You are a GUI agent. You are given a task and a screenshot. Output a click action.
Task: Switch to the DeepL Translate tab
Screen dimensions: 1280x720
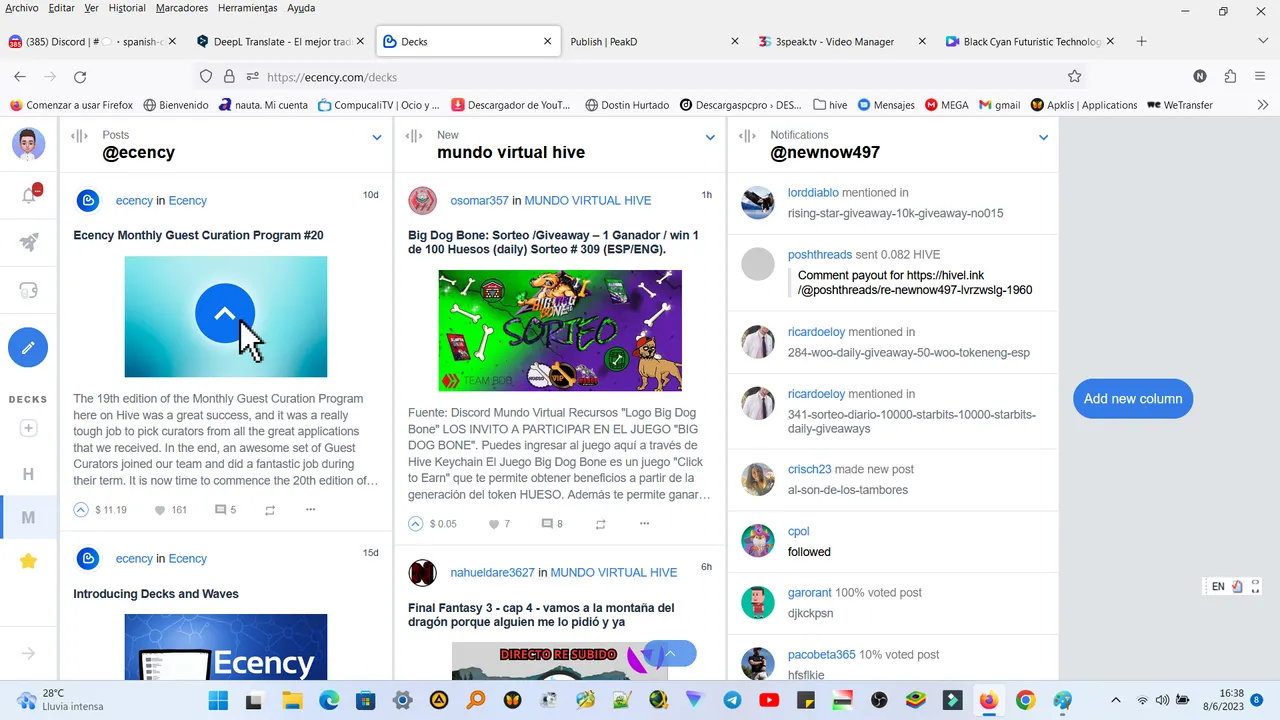click(279, 42)
